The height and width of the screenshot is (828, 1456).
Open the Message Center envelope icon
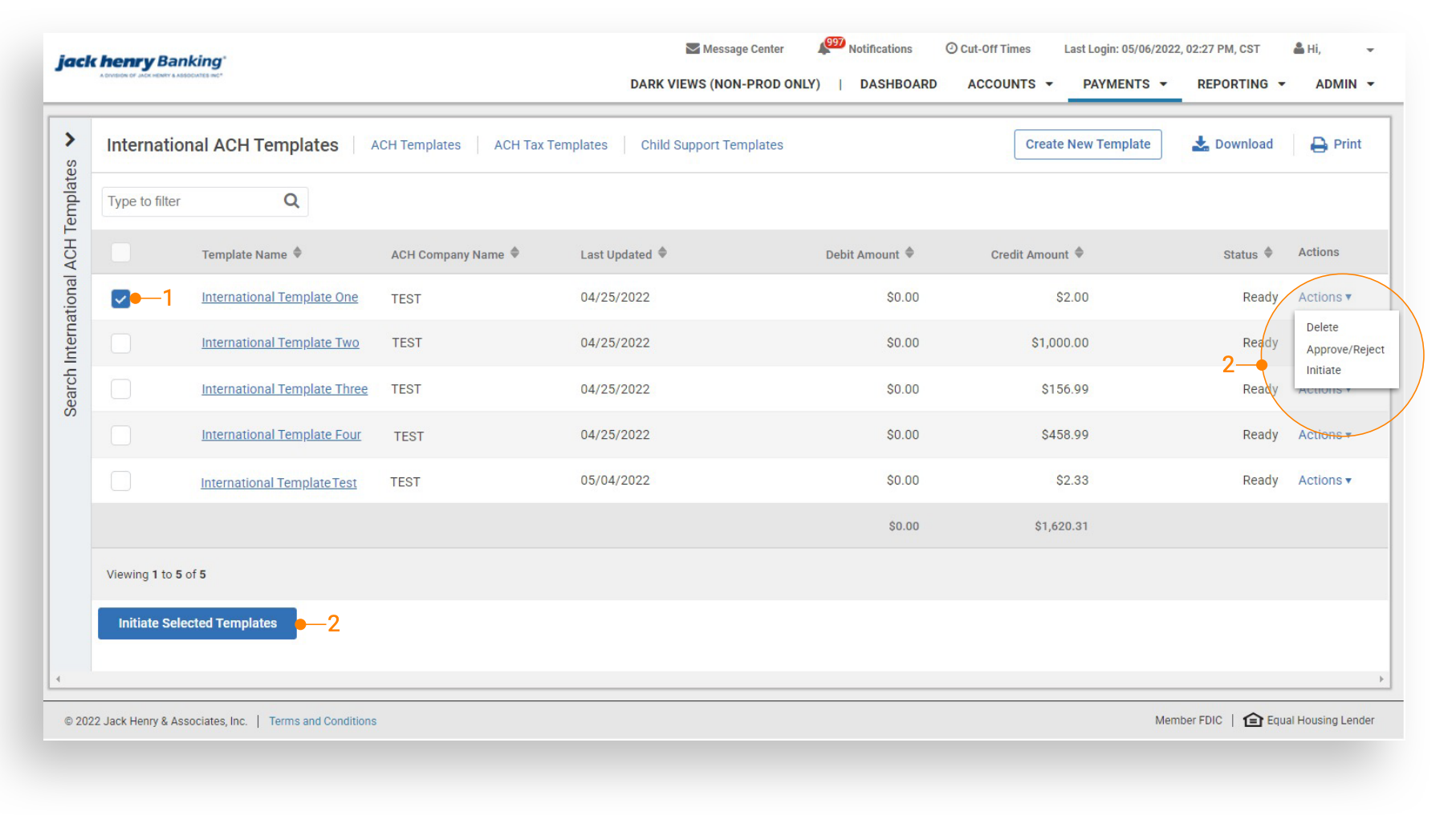coord(692,49)
